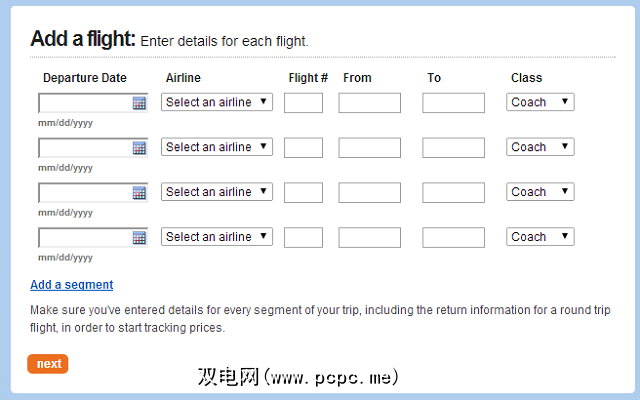Click first row Flight # field
This screenshot has width=640, height=400.
pos(303,103)
